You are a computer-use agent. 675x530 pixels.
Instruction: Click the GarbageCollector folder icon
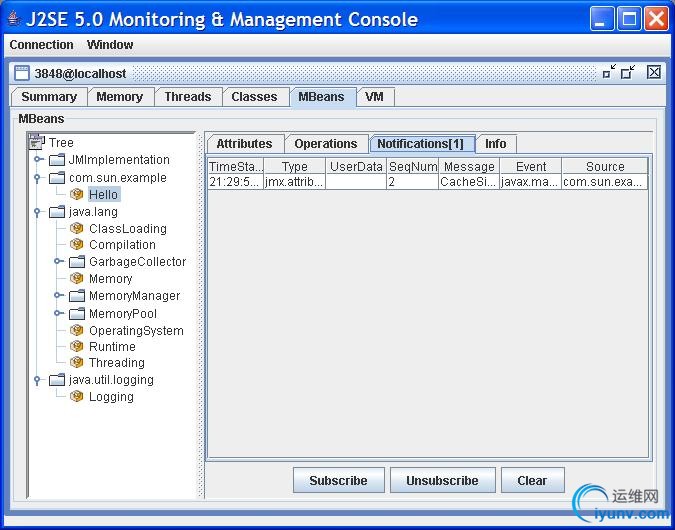point(77,261)
